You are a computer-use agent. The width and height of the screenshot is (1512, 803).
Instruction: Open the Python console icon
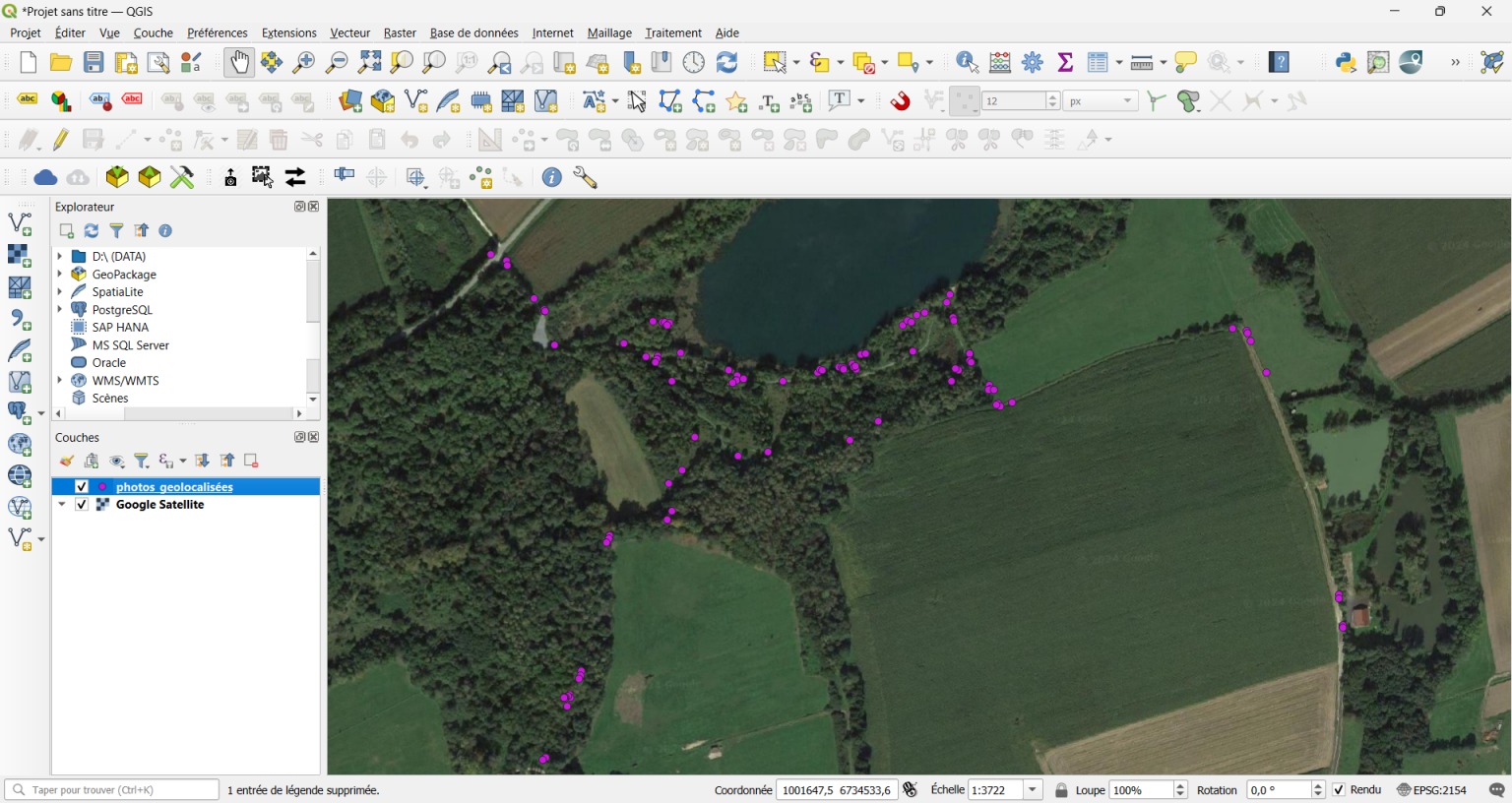[1346, 61]
